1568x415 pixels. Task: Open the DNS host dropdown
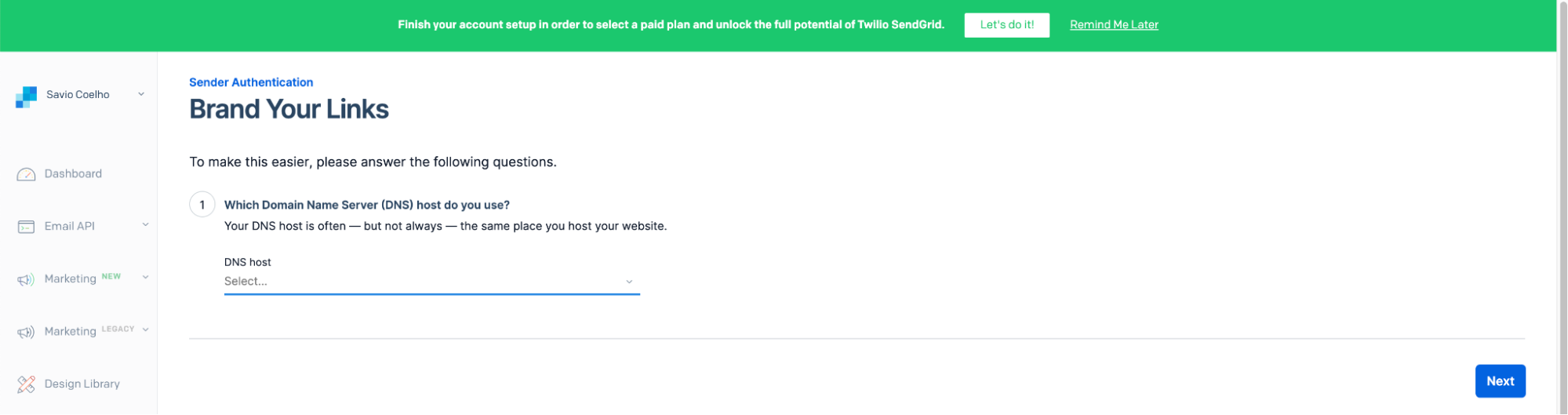coord(431,282)
